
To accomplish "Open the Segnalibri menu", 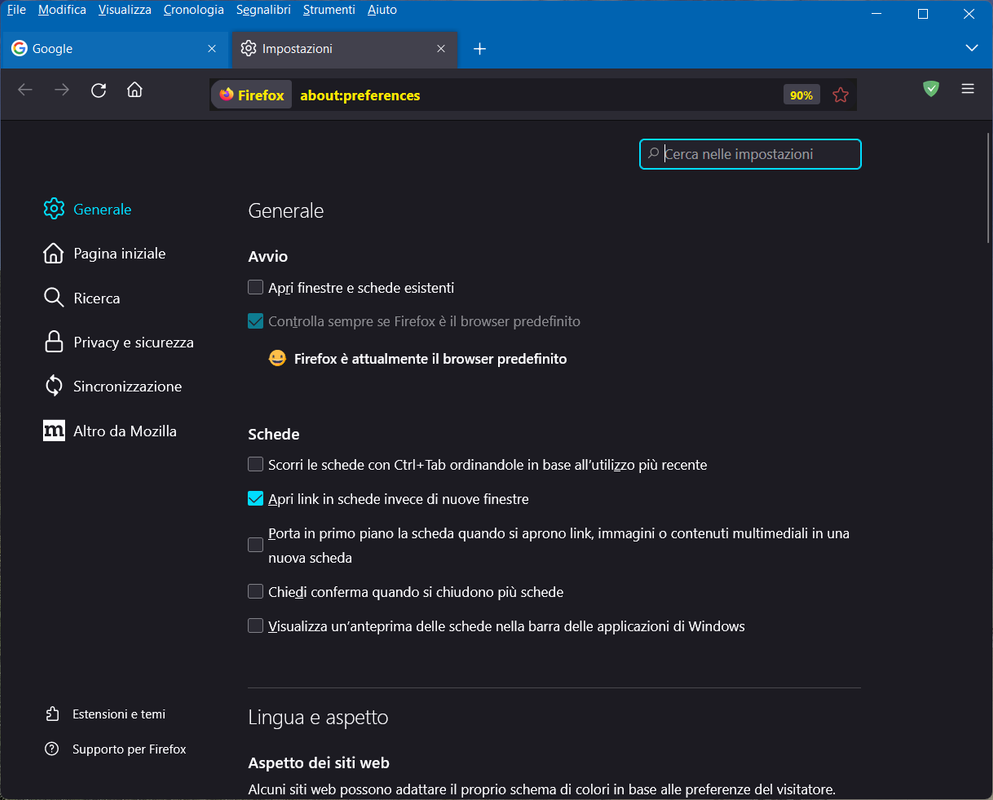I will click(263, 10).
